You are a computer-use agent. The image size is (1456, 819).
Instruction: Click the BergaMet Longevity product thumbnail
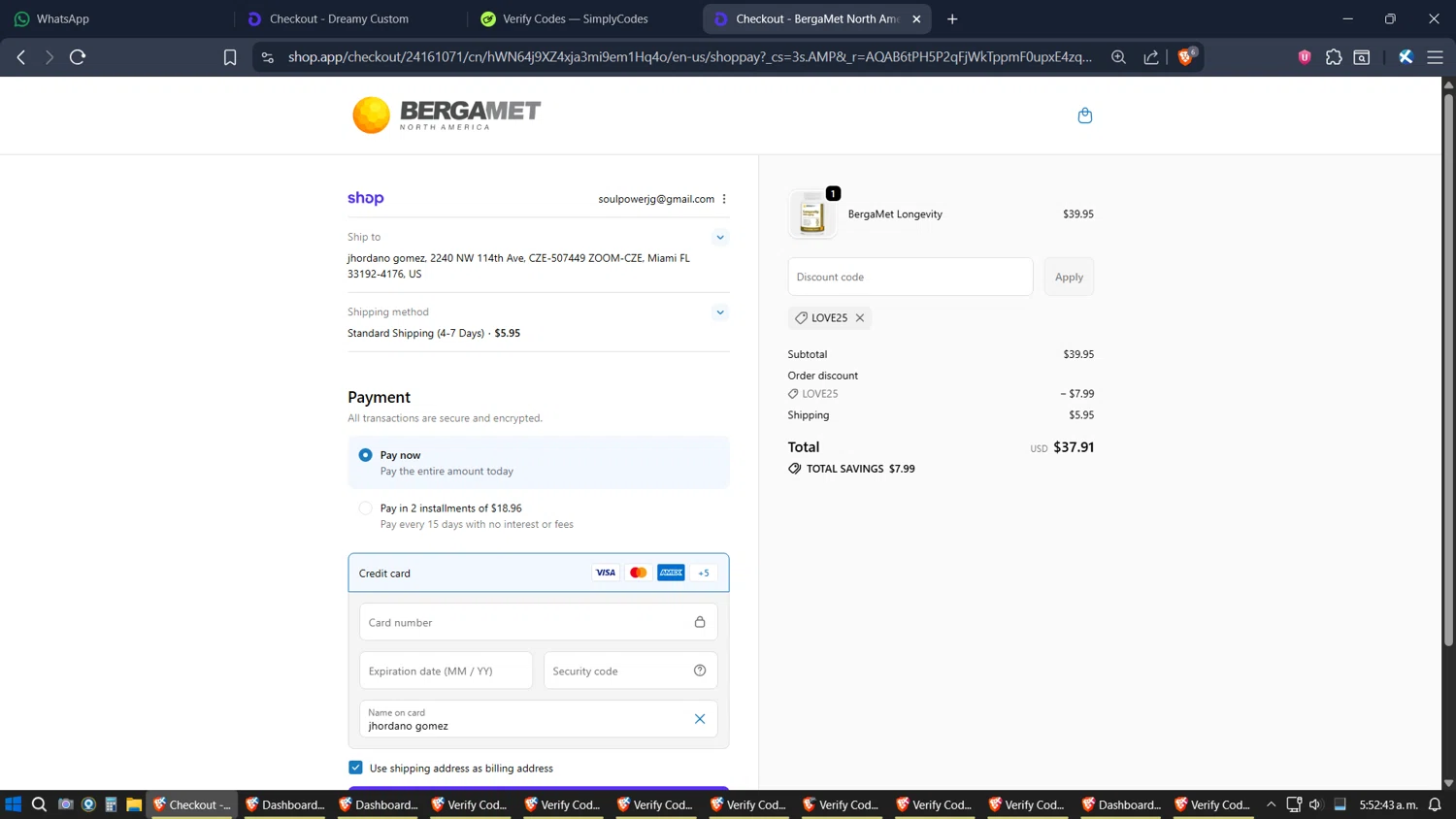(x=812, y=214)
